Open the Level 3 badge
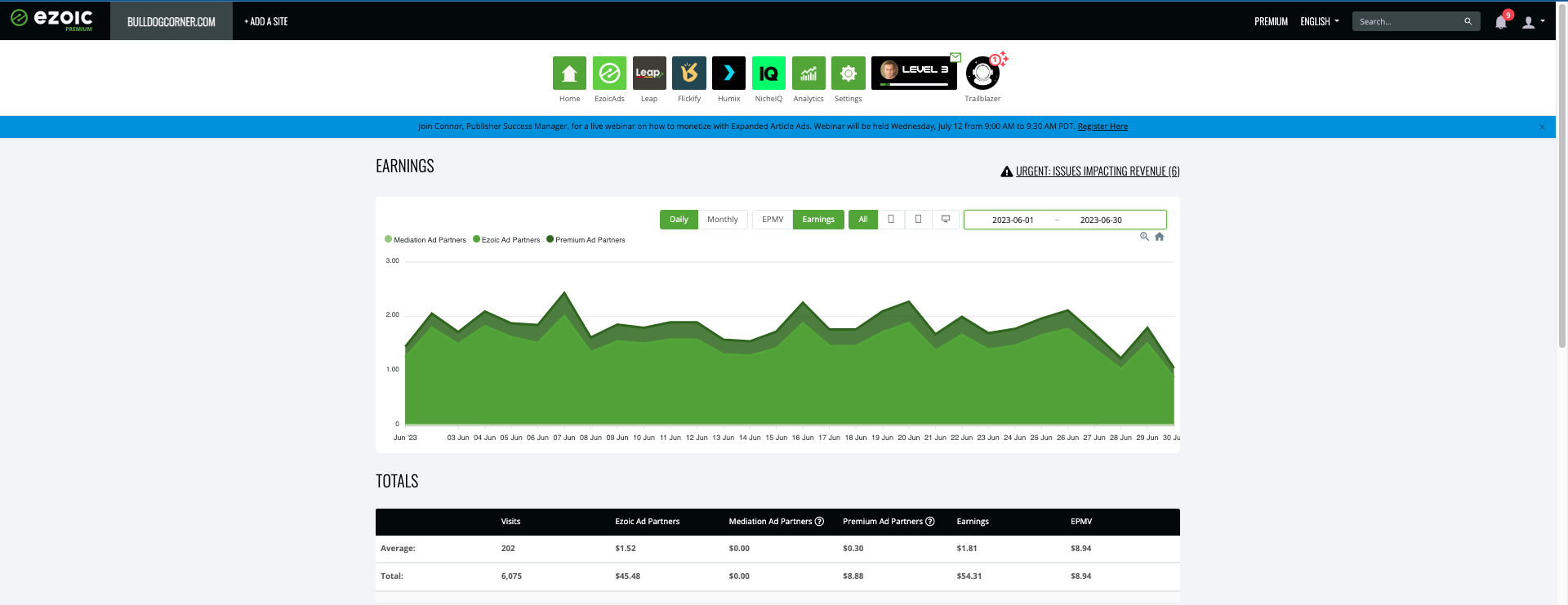This screenshot has width=1568, height=605. pos(914,73)
